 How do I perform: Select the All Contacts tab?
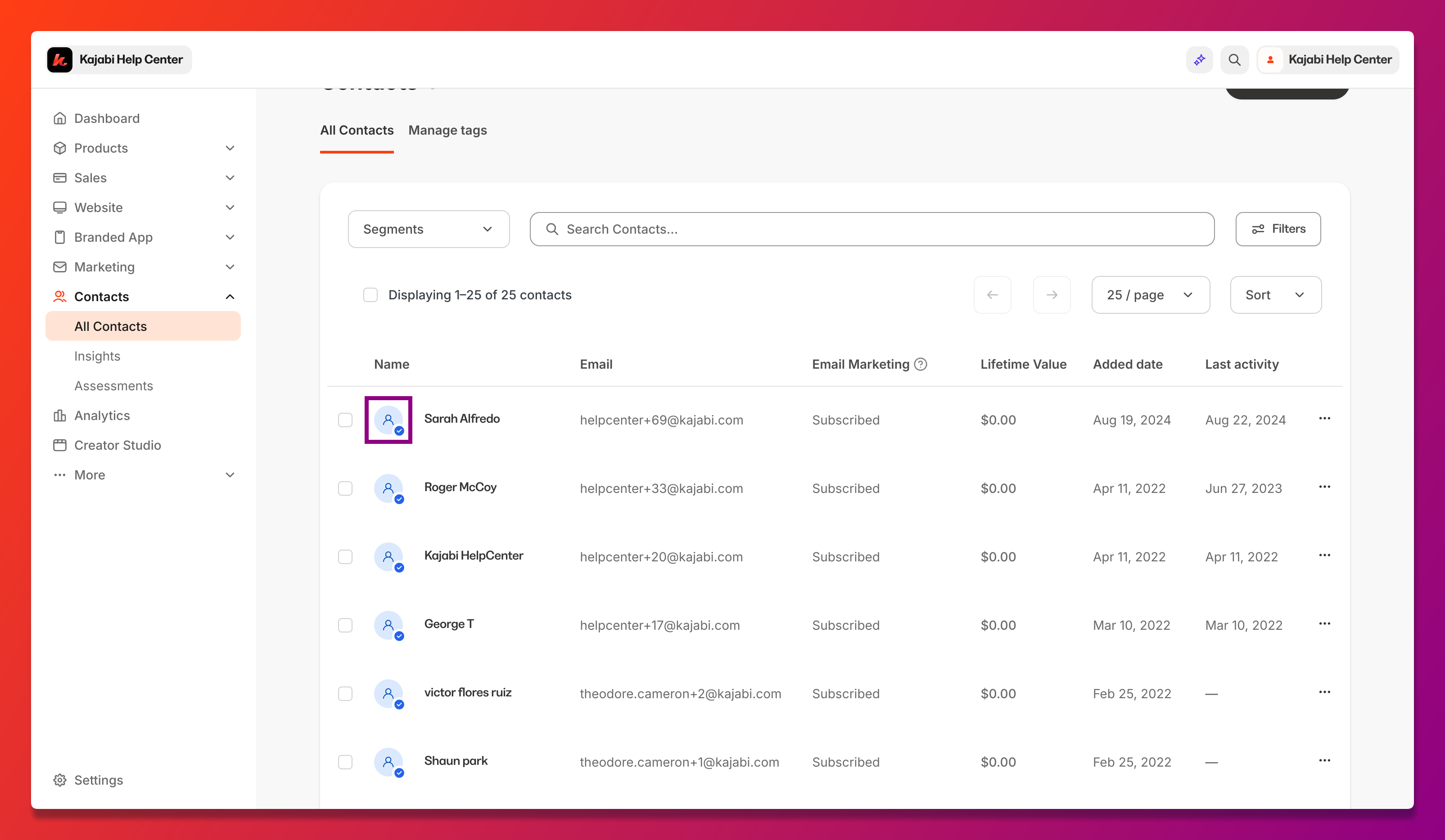(357, 130)
